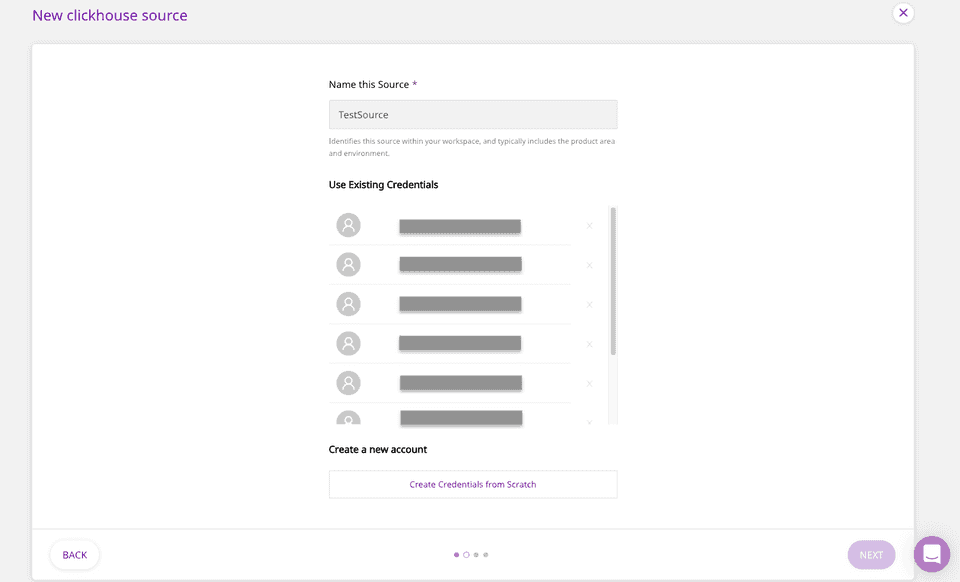
Task: Click the x beside the third credential
Action: [589, 305]
